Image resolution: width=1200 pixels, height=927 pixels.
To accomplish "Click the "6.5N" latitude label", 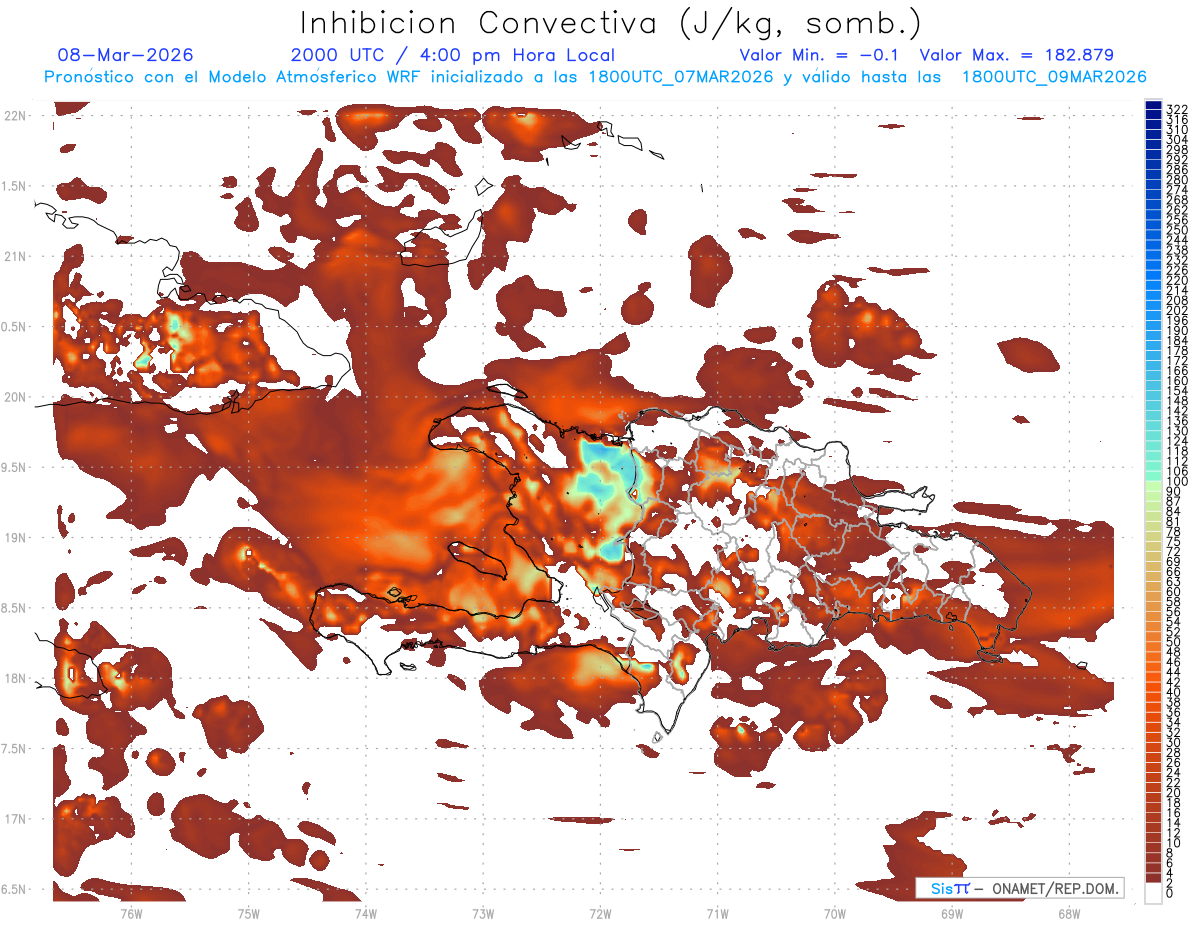I will point(15,889).
